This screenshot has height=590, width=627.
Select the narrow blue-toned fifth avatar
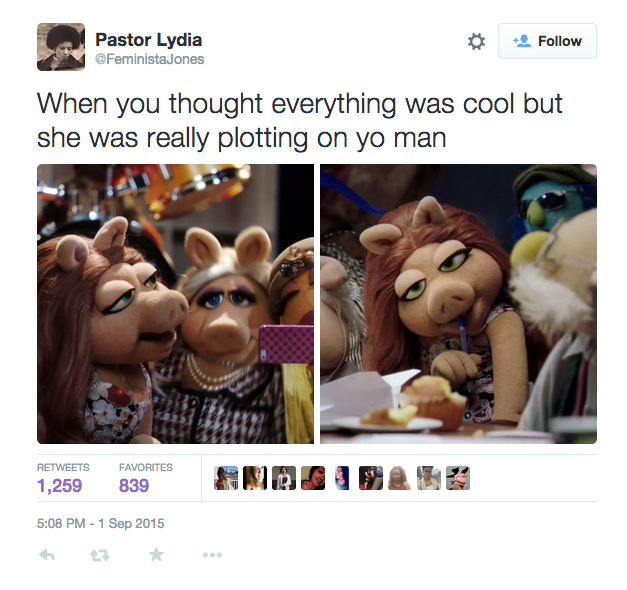(342, 478)
